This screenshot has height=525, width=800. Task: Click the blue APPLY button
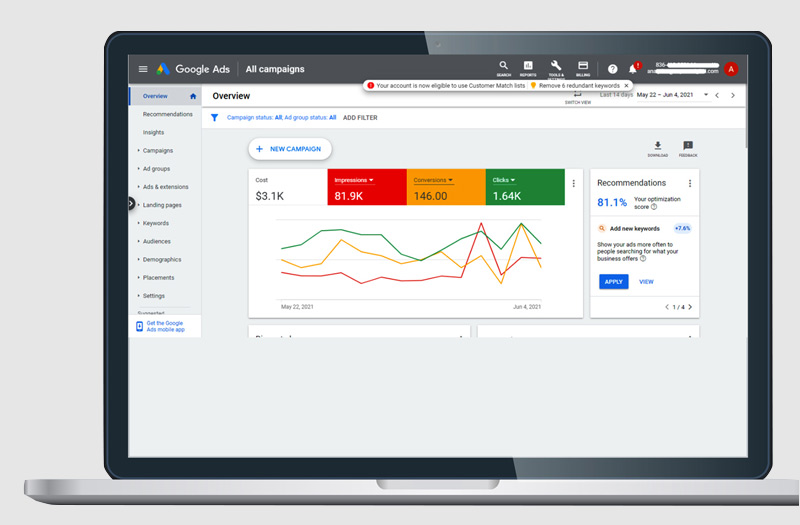(613, 282)
